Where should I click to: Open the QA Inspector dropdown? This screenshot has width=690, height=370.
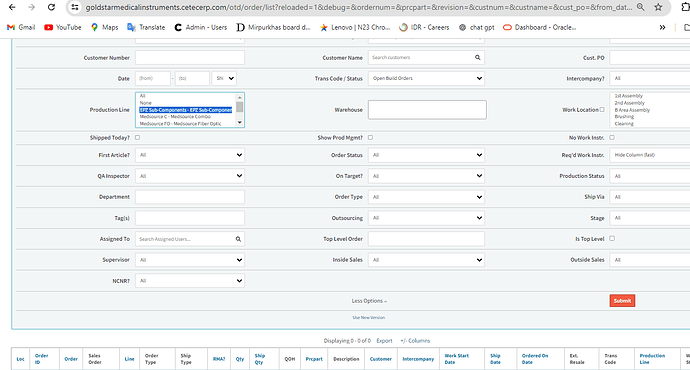pyautogui.click(x=190, y=176)
